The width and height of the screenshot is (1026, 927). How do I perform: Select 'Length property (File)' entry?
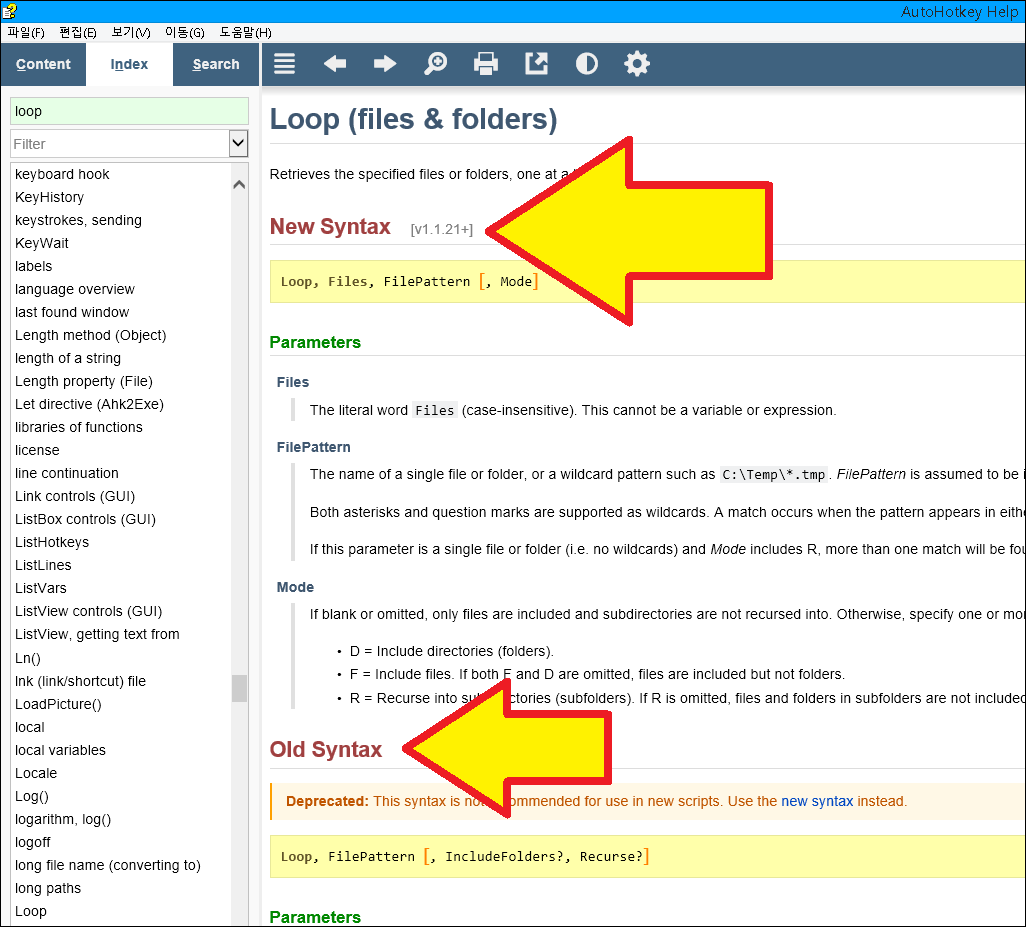point(84,381)
